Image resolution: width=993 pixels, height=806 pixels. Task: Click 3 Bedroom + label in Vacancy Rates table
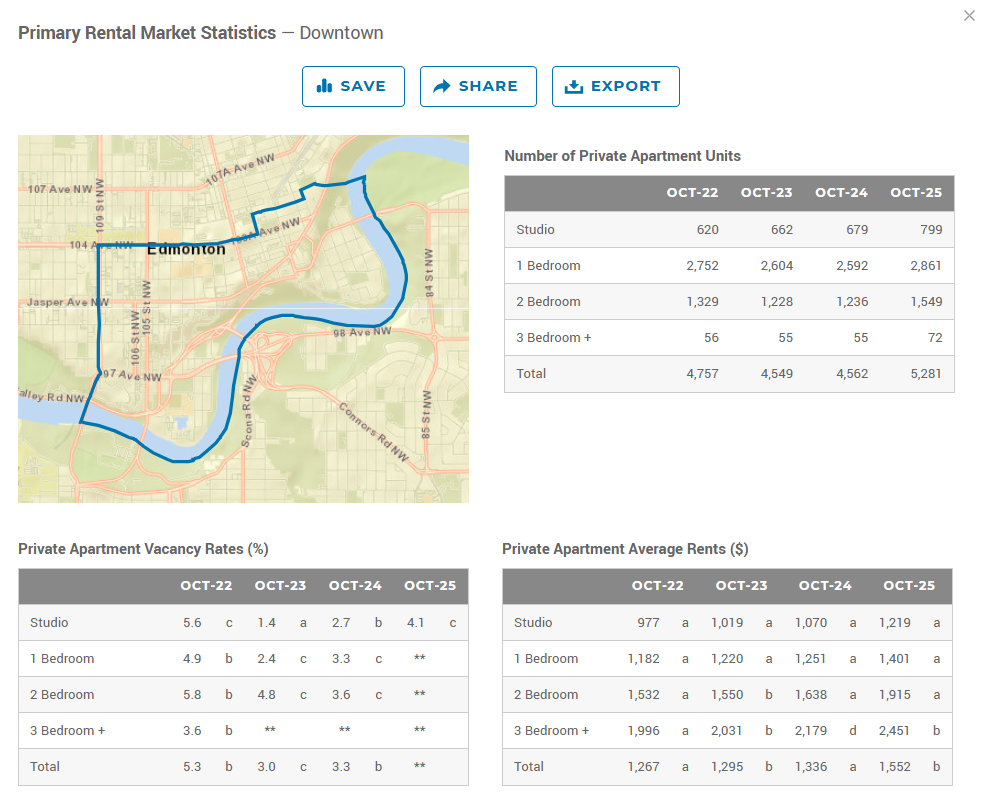67,731
